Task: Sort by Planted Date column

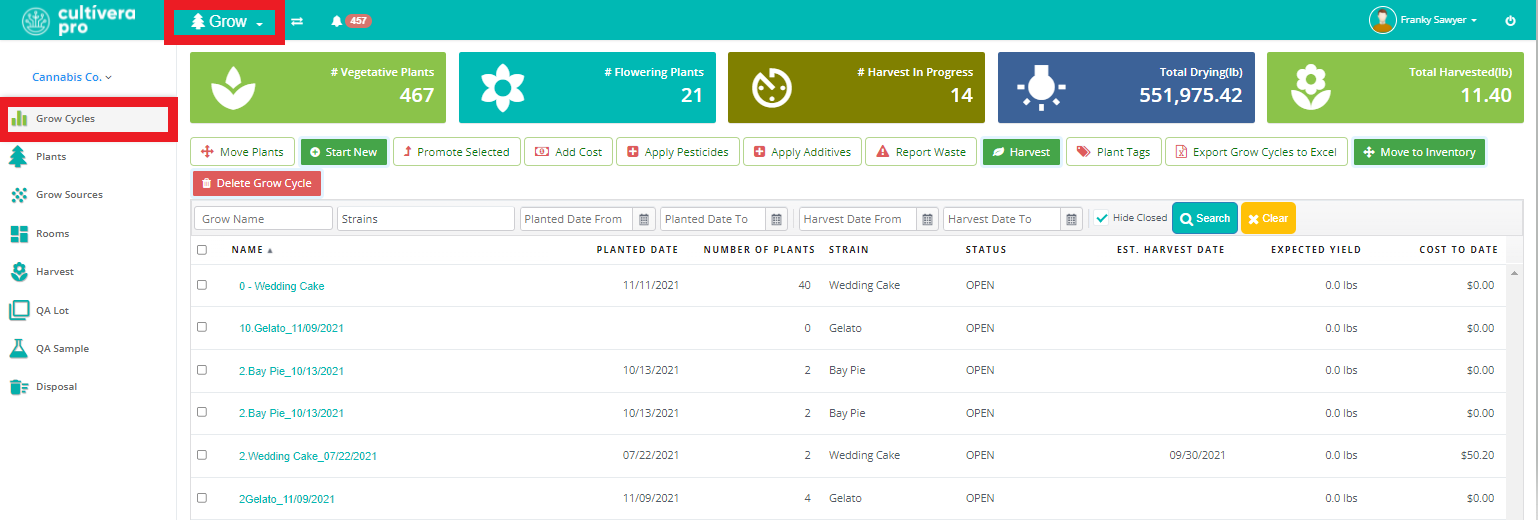Action: 637,250
